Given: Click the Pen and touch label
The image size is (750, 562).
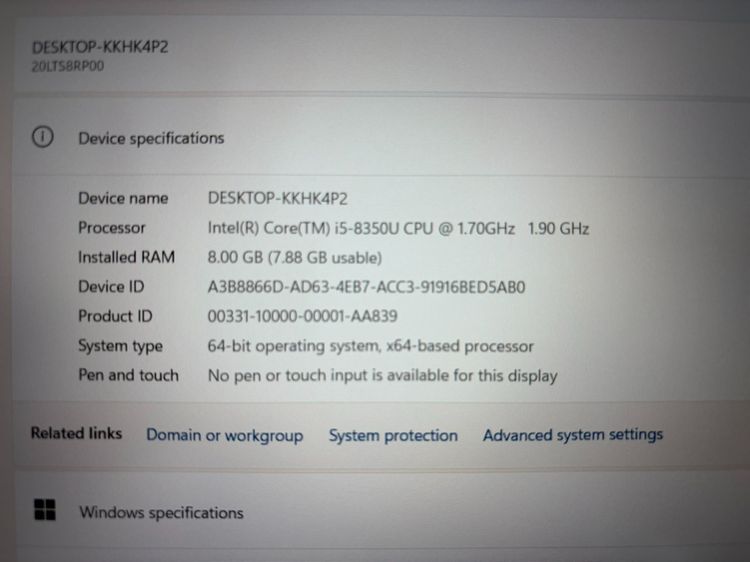Looking at the screenshot, I should (x=129, y=375).
